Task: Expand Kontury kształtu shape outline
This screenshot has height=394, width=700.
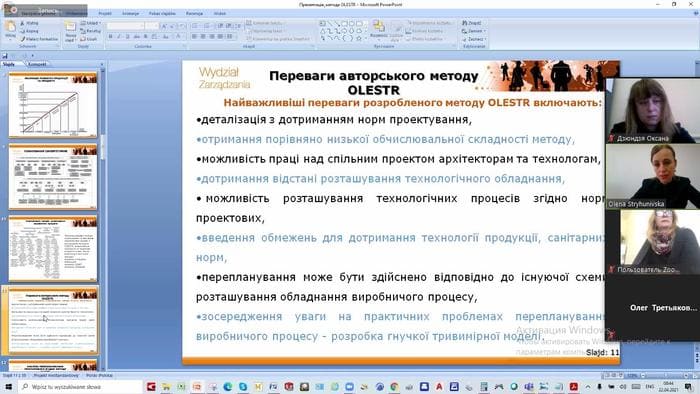Action: point(425,31)
